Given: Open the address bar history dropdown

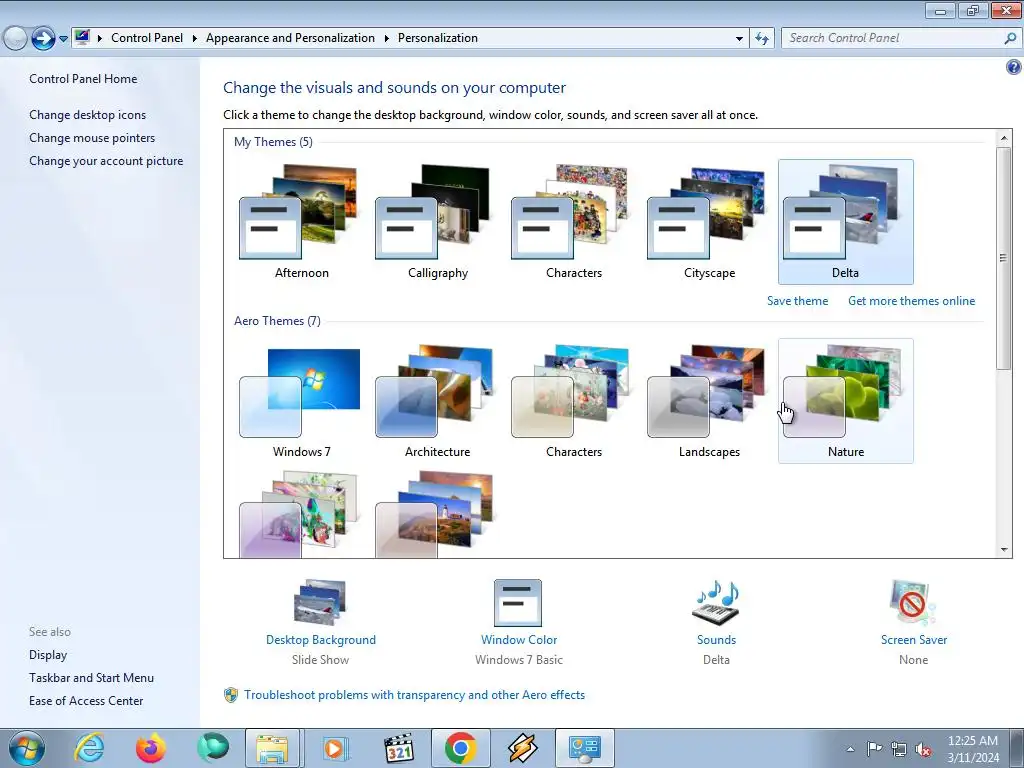Looking at the screenshot, I should pos(739,39).
